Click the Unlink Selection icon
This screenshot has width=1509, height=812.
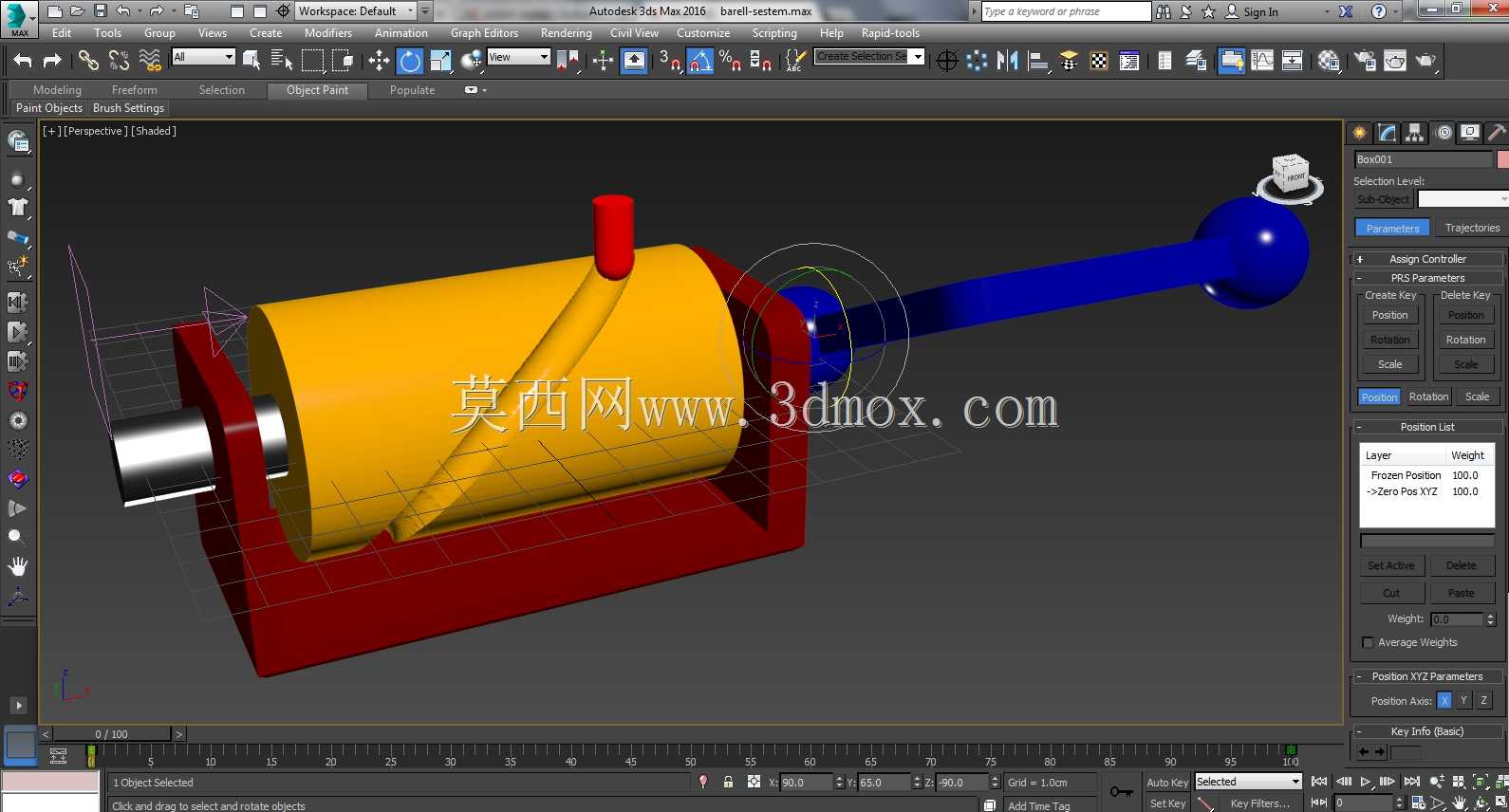pyautogui.click(x=119, y=61)
